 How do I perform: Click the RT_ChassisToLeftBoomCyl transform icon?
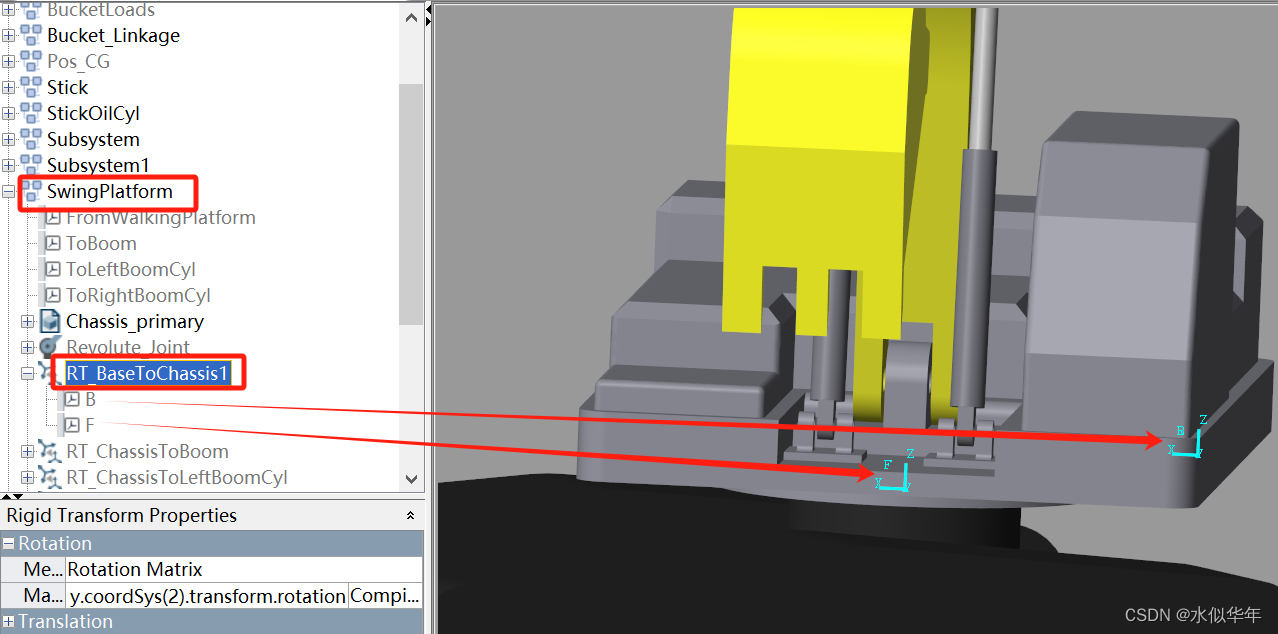[47, 477]
